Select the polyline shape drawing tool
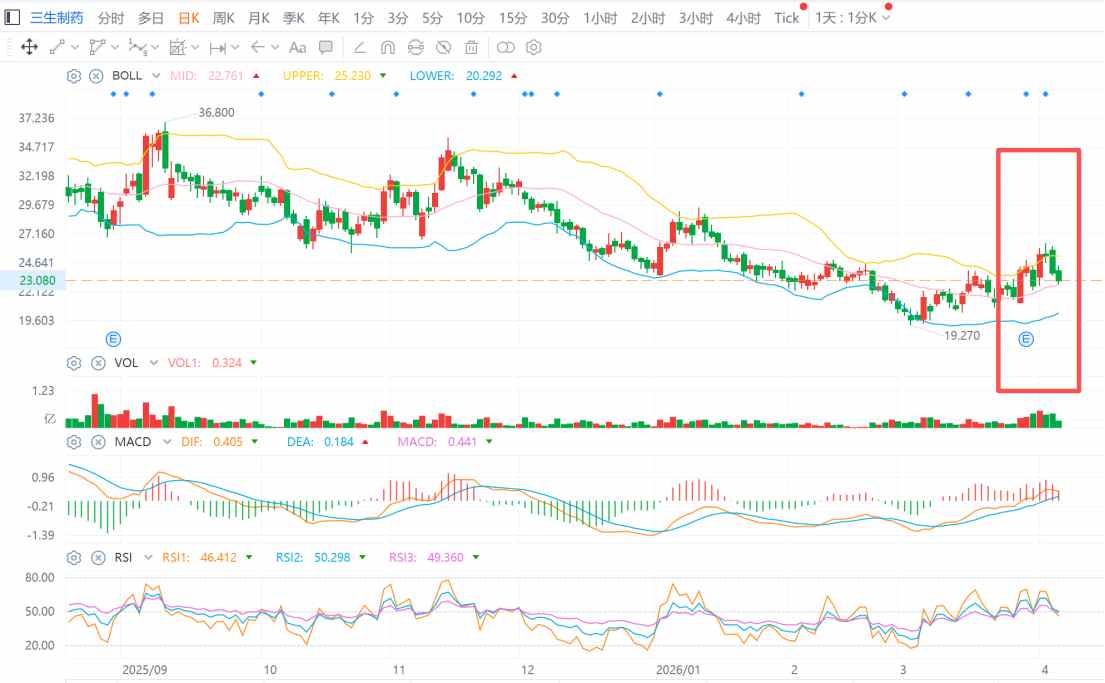The width and height of the screenshot is (1105, 683). tap(97, 47)
